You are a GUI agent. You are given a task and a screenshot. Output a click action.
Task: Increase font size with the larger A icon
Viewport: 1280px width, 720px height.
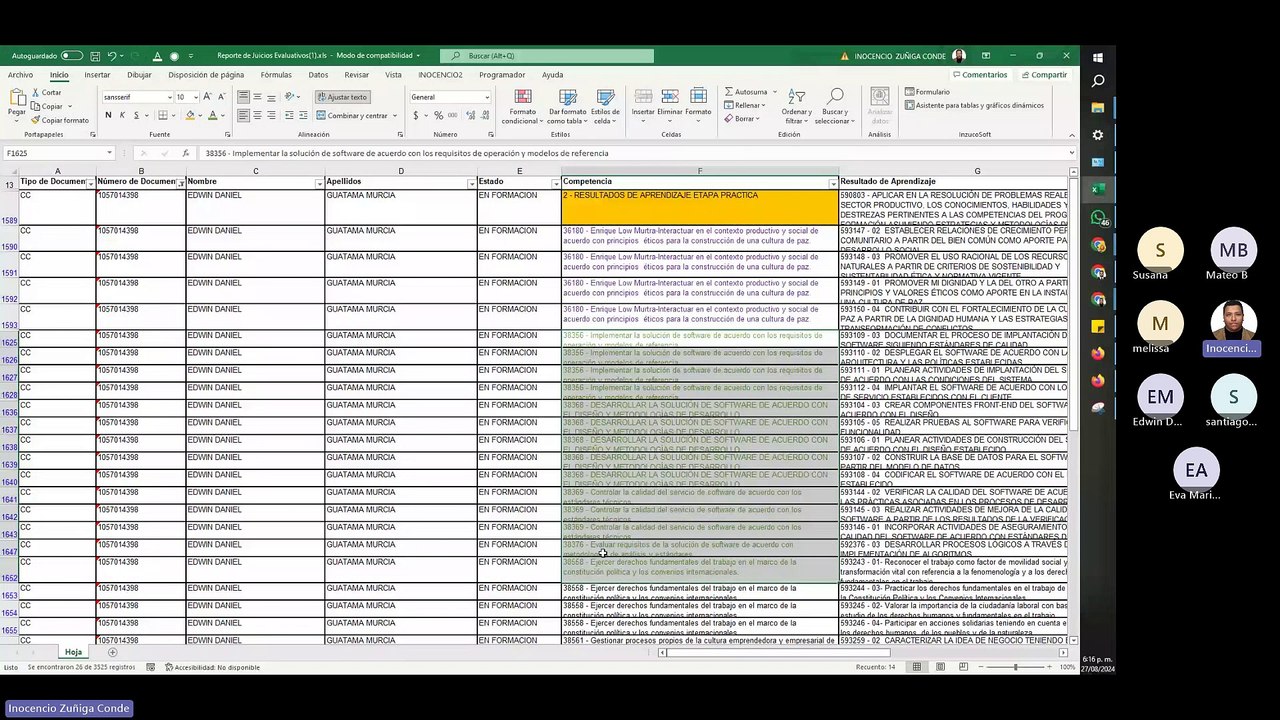click(207, 97)
